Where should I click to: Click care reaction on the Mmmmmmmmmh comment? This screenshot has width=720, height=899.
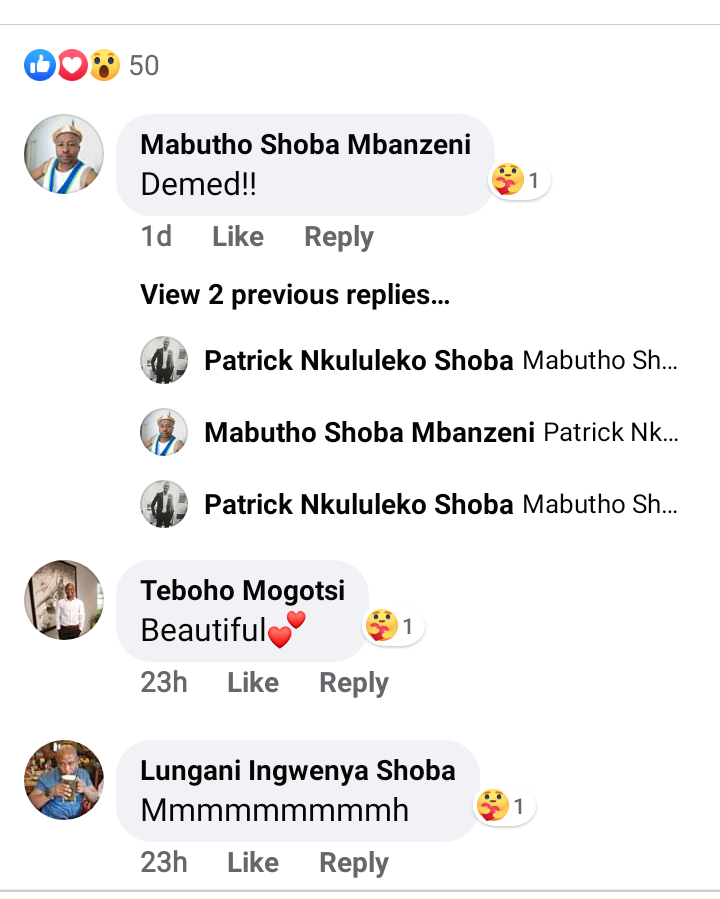[x=493, y=806]
